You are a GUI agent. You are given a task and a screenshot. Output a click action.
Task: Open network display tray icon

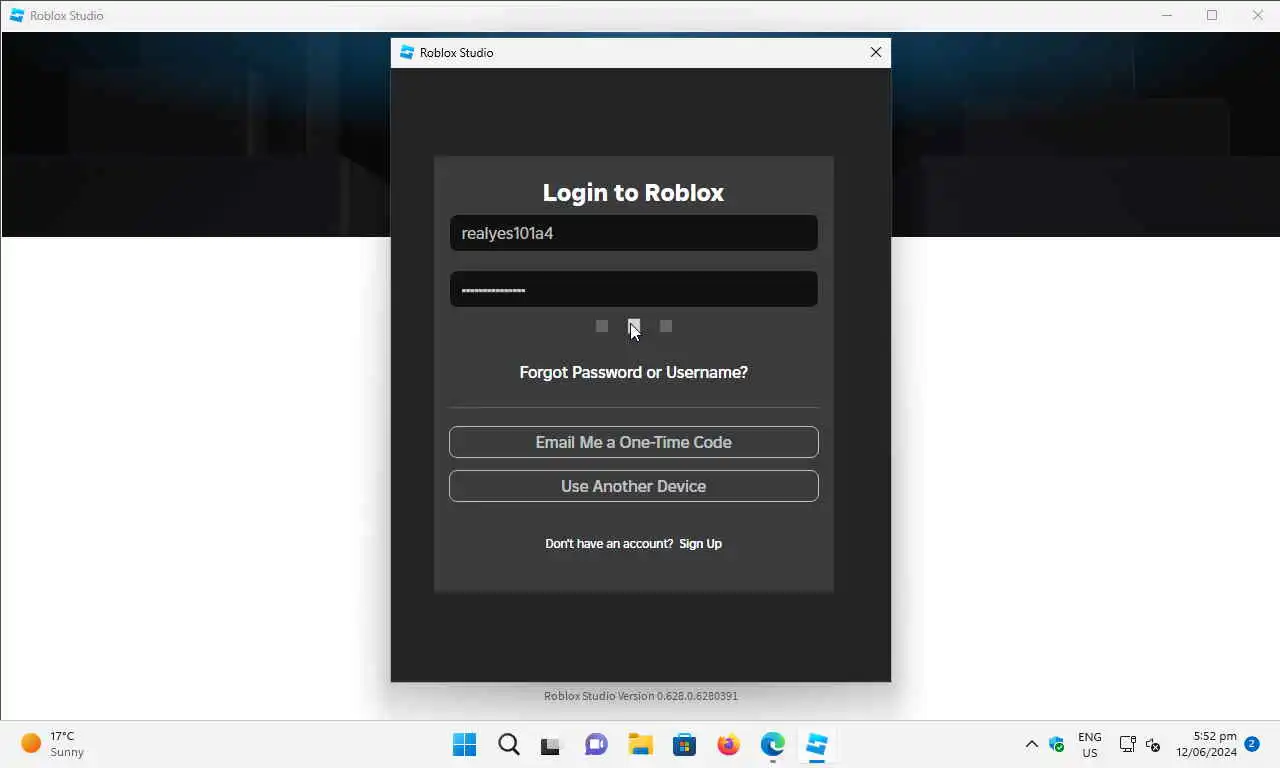tap(1127, 745)
